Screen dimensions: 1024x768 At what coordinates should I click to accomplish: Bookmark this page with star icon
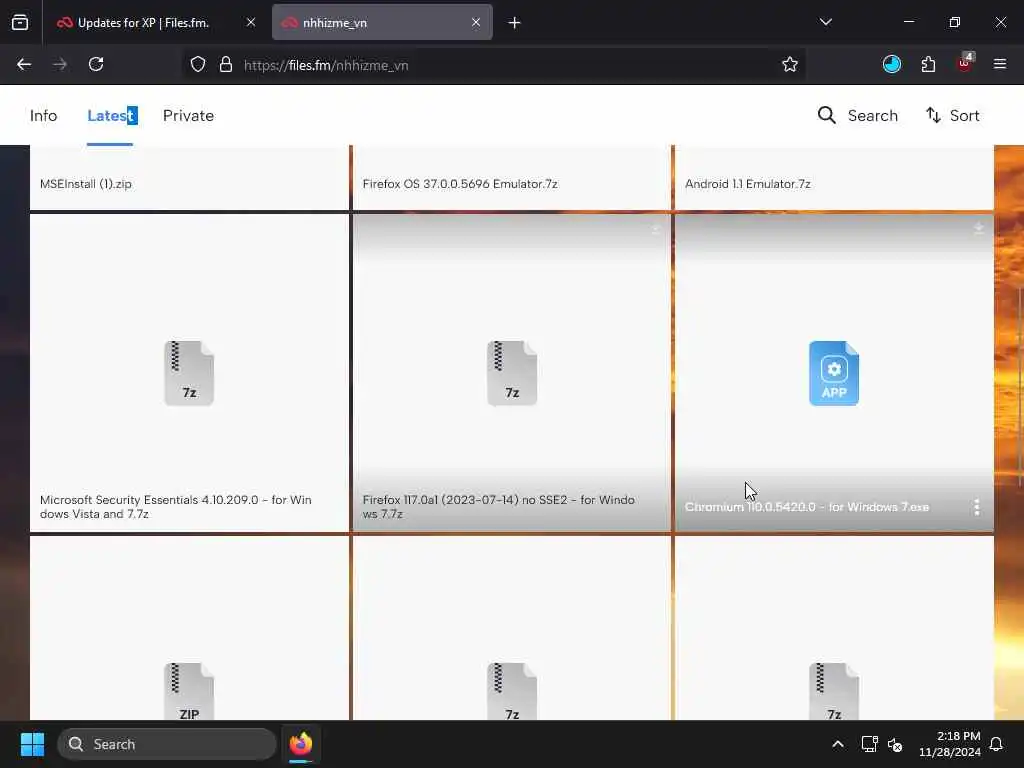point(790,64)
